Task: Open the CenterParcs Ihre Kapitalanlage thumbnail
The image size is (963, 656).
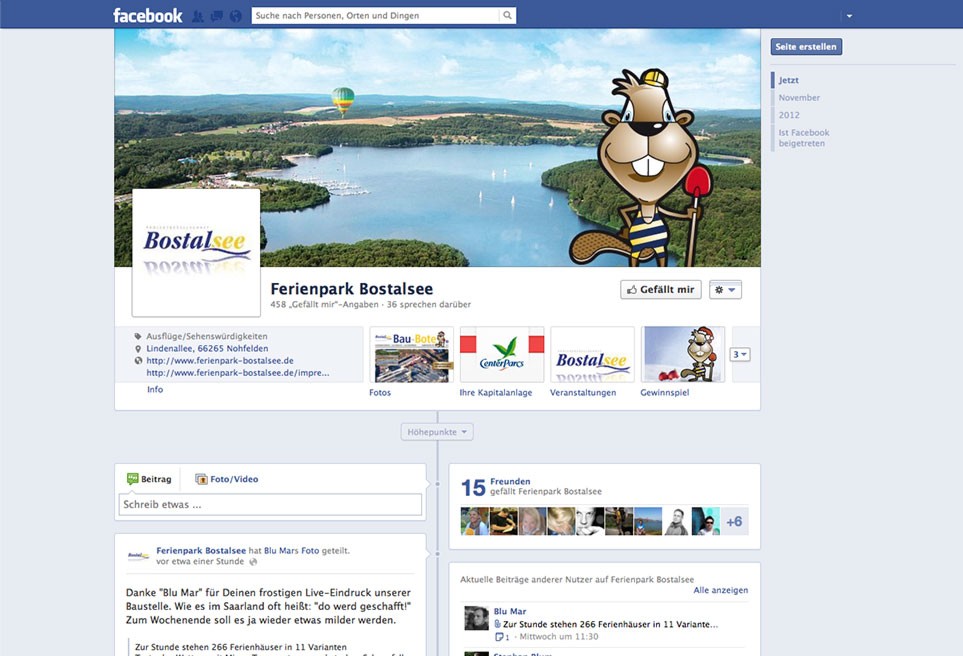Action: (x=502, y=355)
